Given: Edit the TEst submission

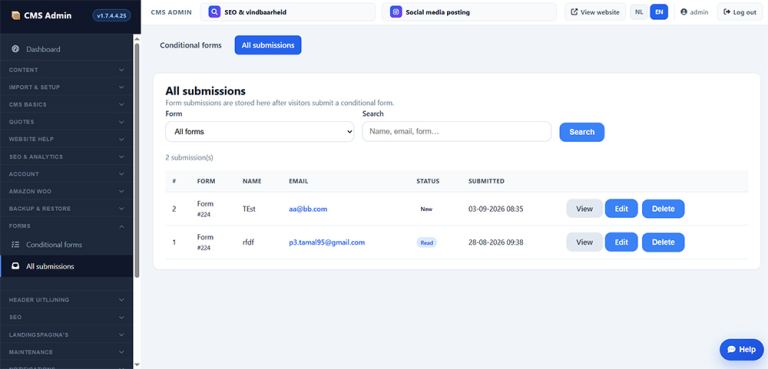Looking at the screenshot, I should click(x=621, y=209).
